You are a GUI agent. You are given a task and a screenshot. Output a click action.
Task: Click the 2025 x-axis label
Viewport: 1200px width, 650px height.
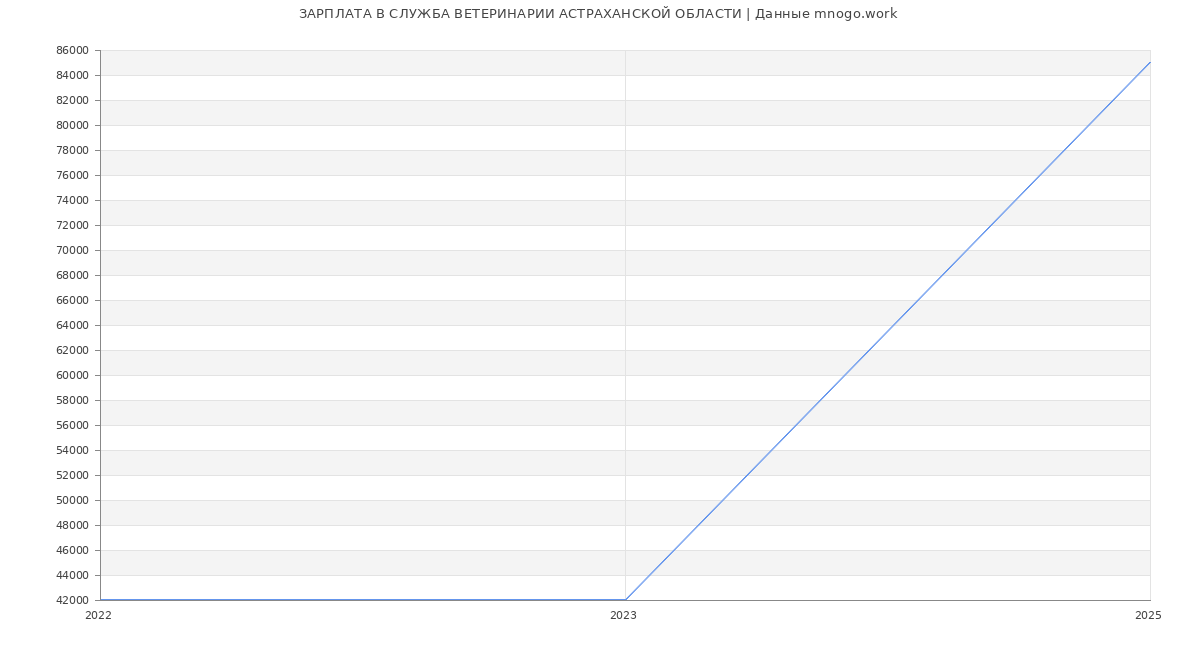[x=1148, y=616]
